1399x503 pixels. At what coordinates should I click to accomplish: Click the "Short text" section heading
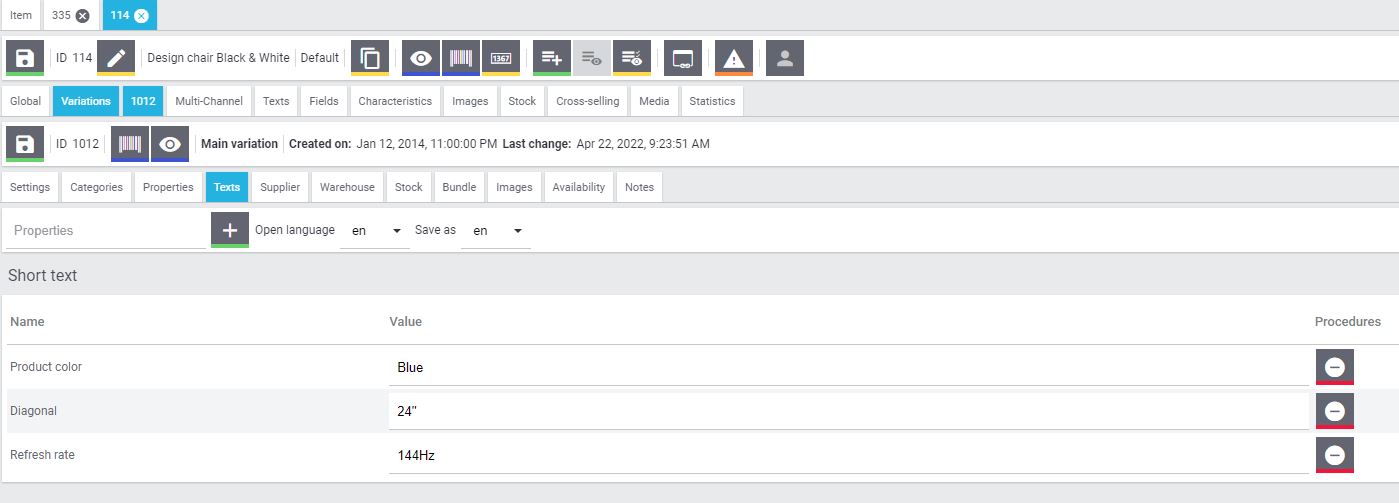click(x=43, y=275)
